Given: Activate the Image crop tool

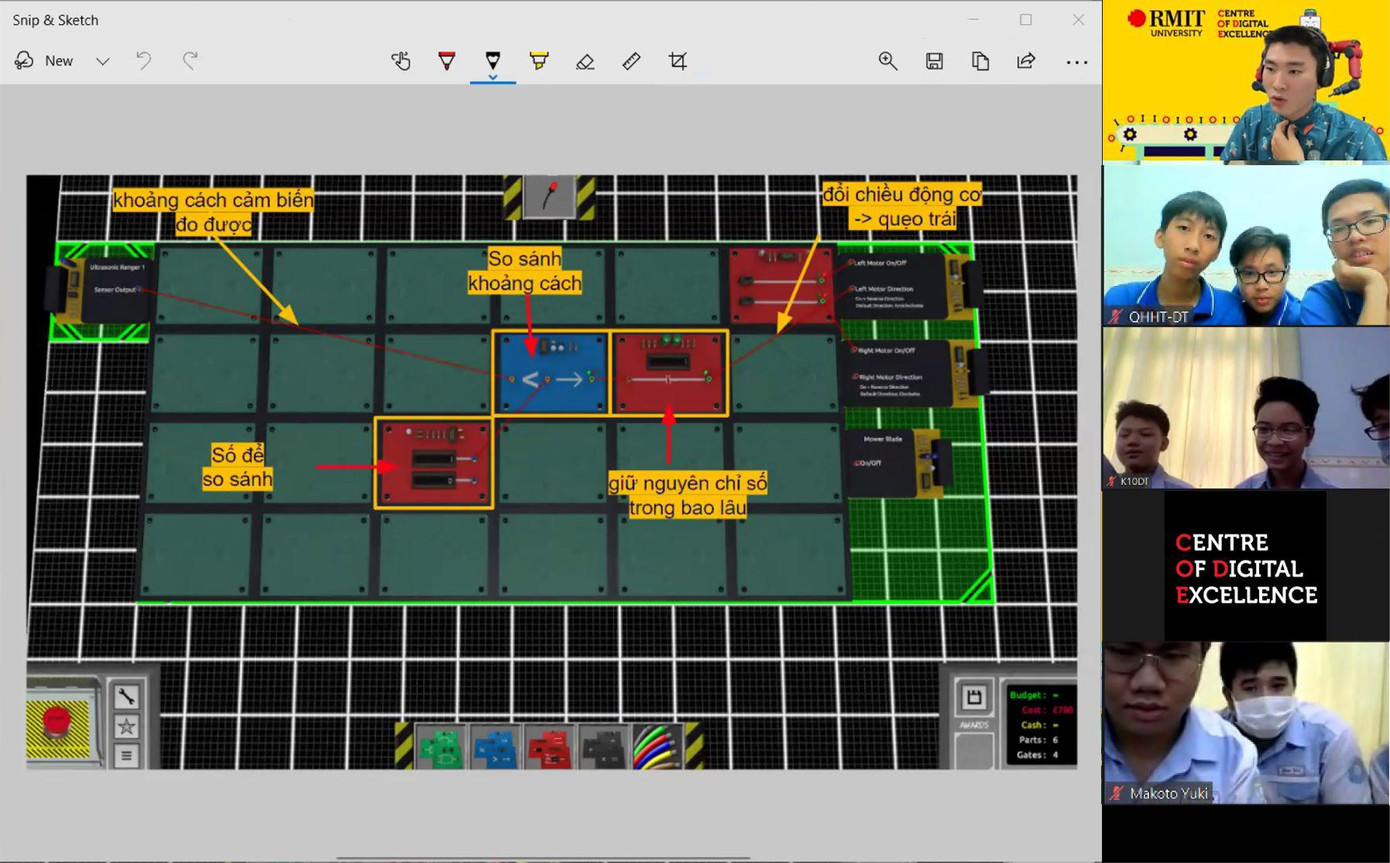Looking at the screenshot, I should tap(678, 61).
